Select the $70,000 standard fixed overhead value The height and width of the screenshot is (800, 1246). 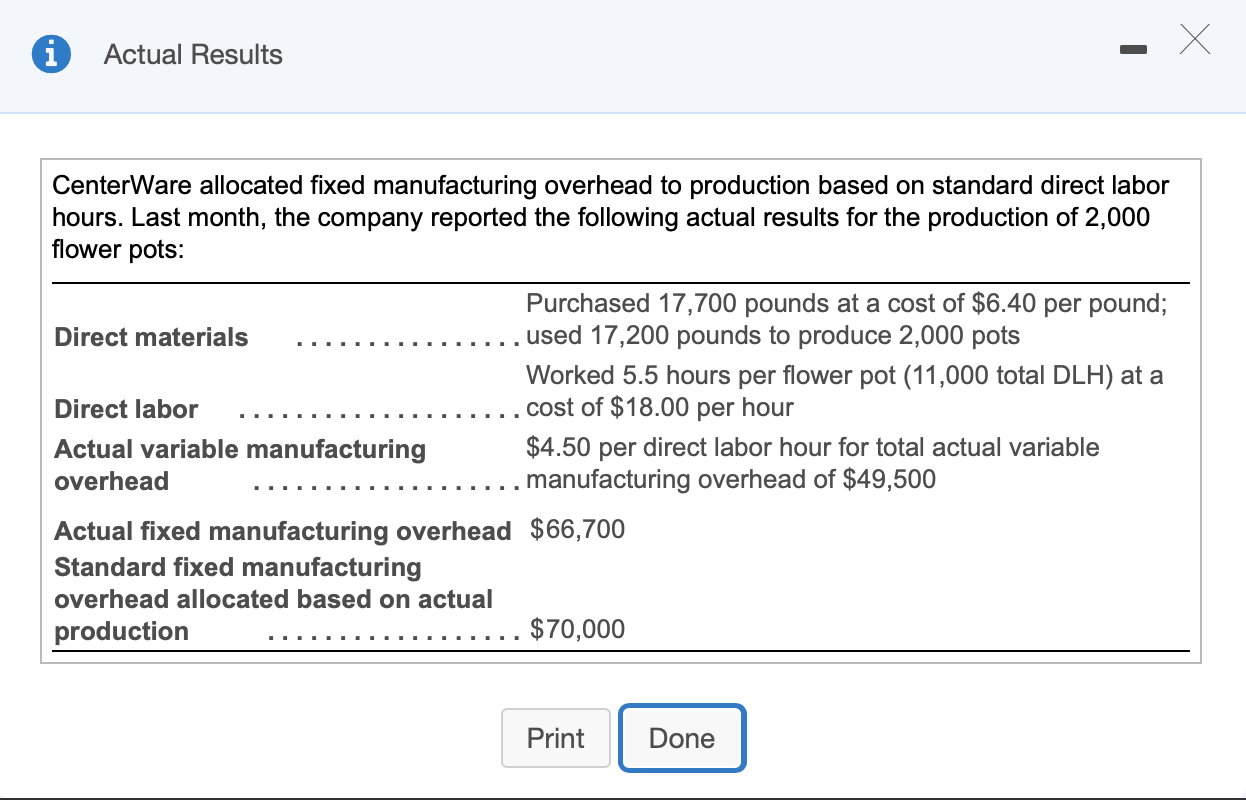[x=575, y=629]
